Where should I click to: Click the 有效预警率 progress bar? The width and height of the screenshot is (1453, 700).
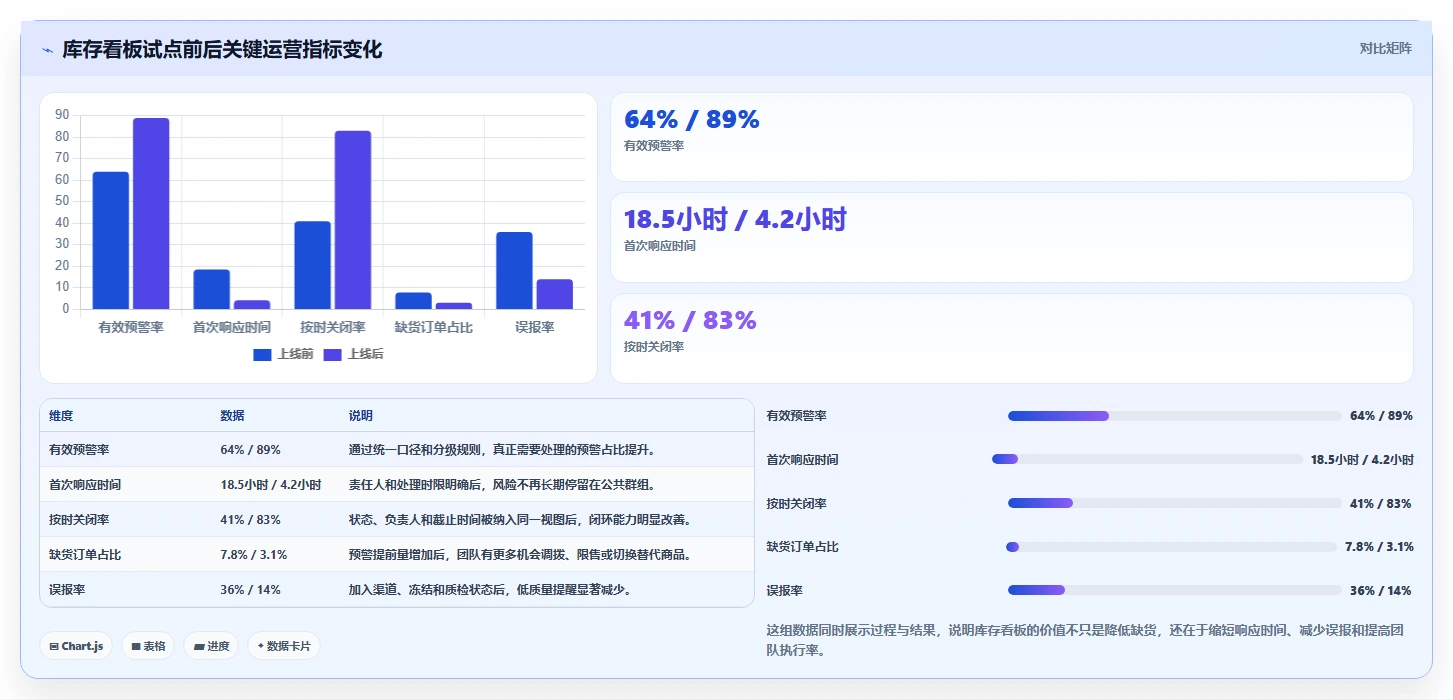click(x=1175, y=416)
